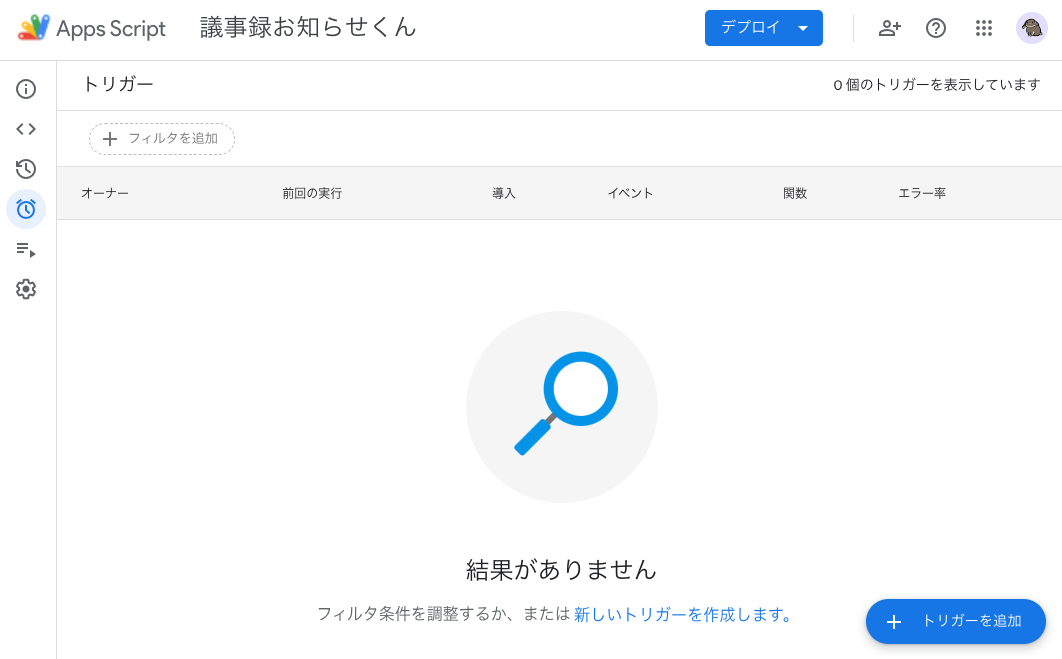Select the Triggers alarm clock icon
This screenshot has height=659, width=1062.
pyautogui.click(x=26, y=209)
